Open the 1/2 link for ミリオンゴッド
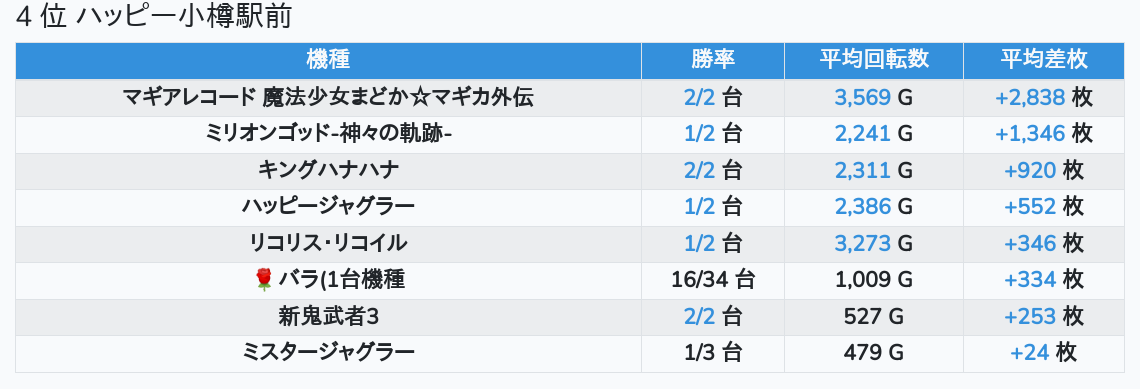Screen dimensions: 1140x389 tap(699, 134)
